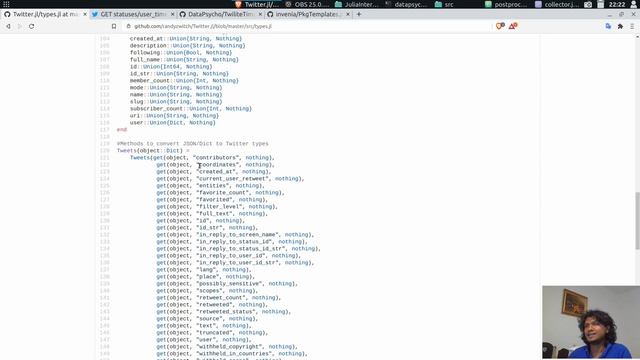The width and height of the screenshot is (640, 360).
Task: Click the field 'slug::Union{String, Nothing}'
Action: pos(176,102)
